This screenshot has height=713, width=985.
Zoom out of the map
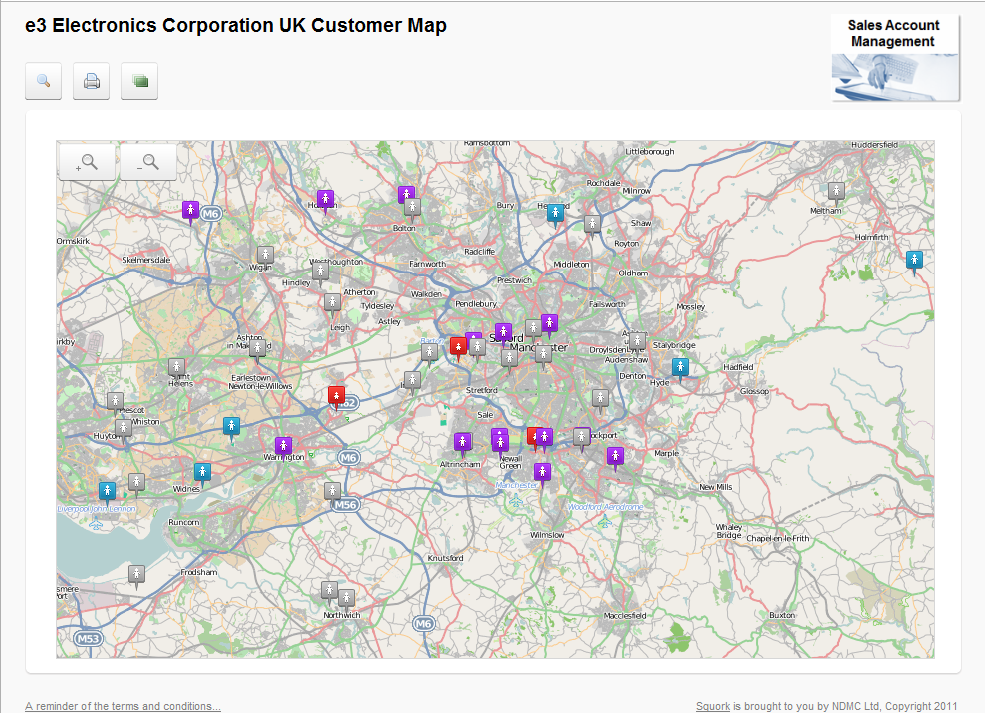click(148, 161)
